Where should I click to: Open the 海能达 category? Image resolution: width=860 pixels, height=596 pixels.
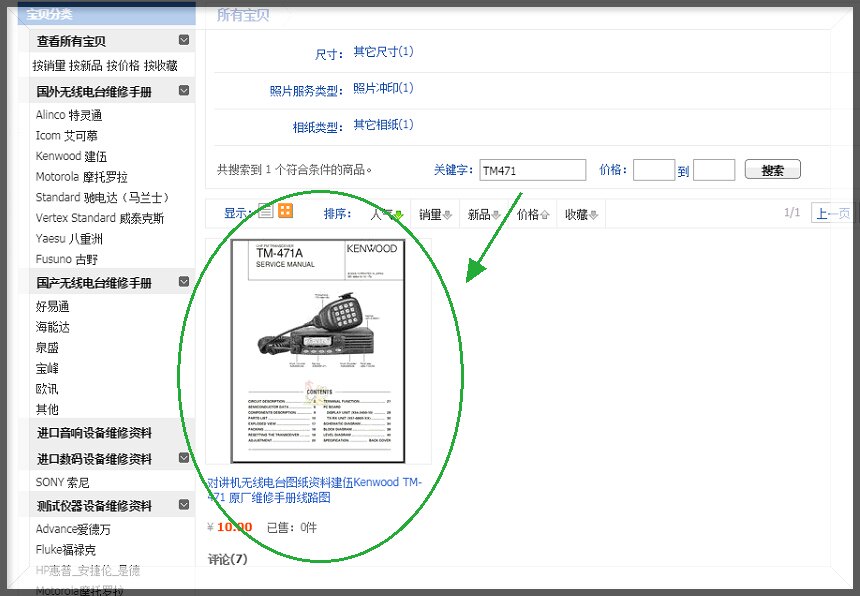click(x=53, y=327)
